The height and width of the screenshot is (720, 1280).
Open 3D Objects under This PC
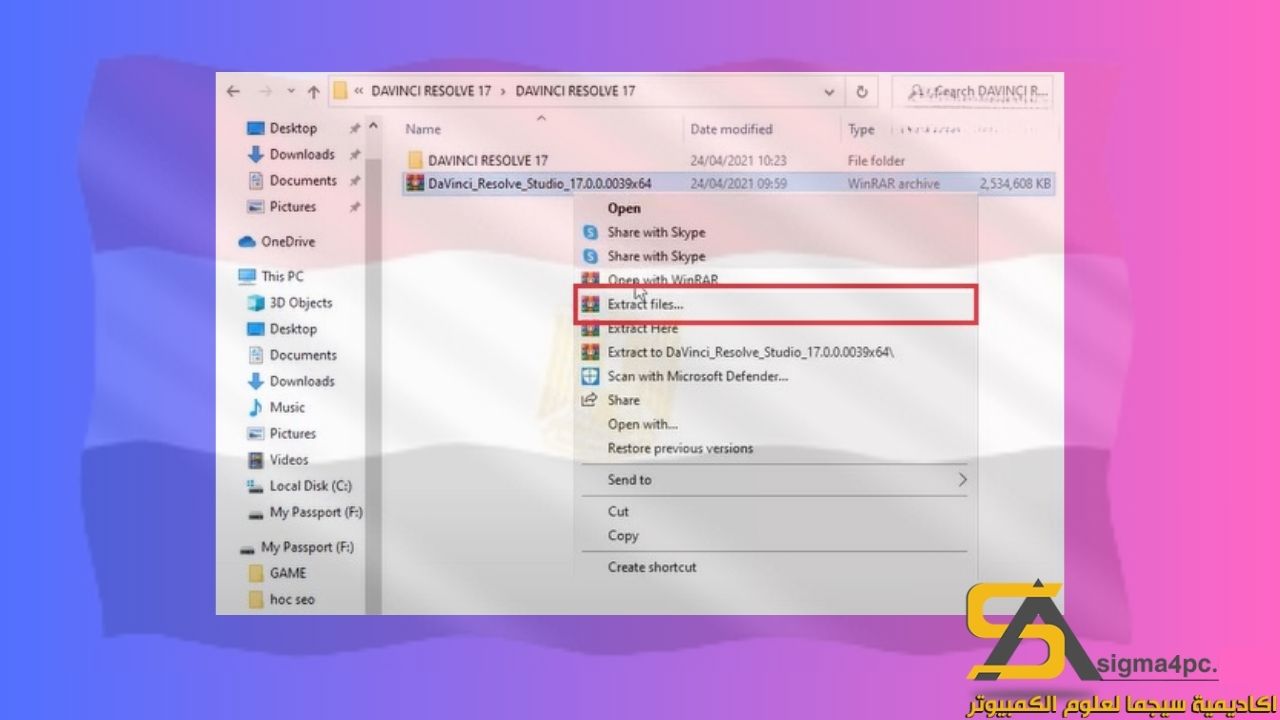click(300, 302)
